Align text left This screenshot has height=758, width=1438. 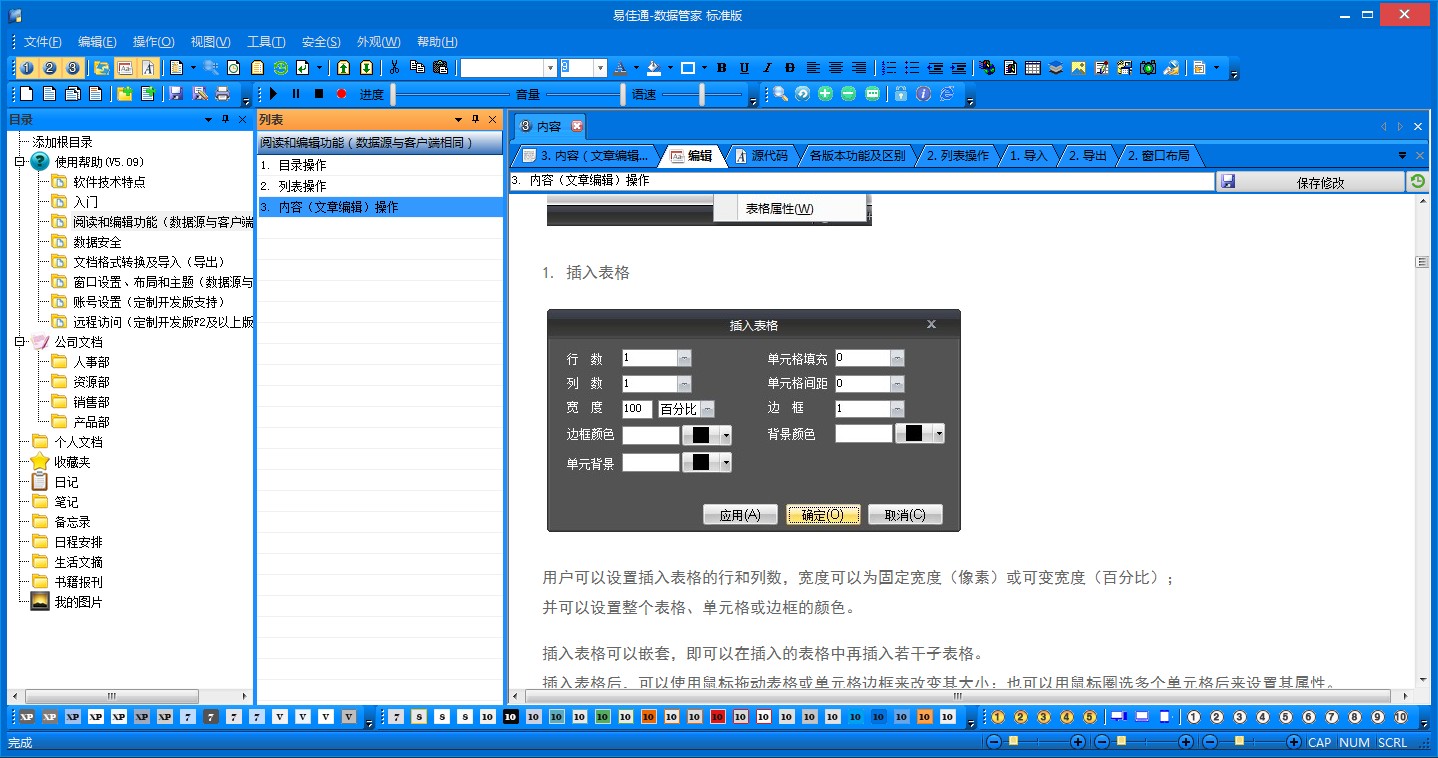tap(813, 68)
